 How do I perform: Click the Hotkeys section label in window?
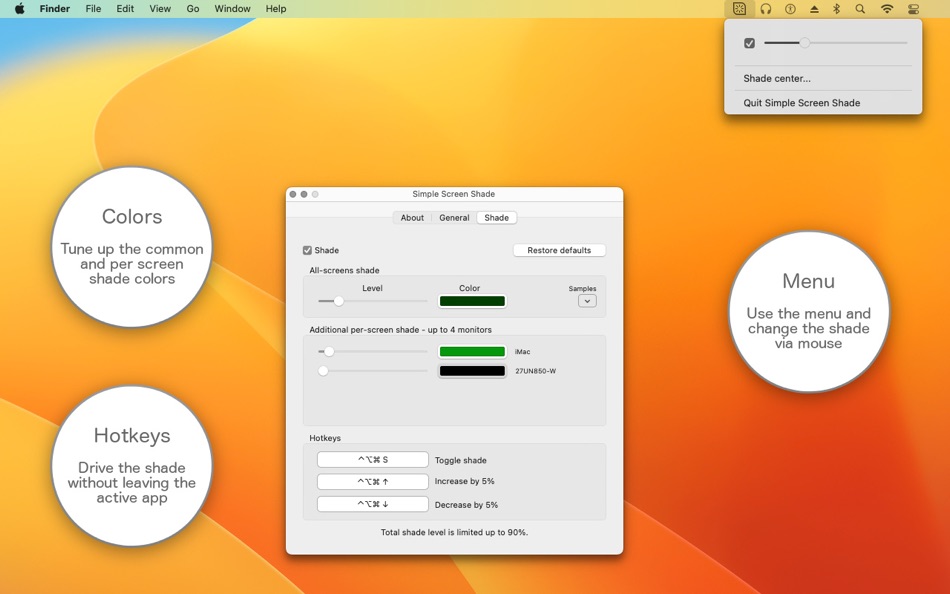tap(325, 438)
